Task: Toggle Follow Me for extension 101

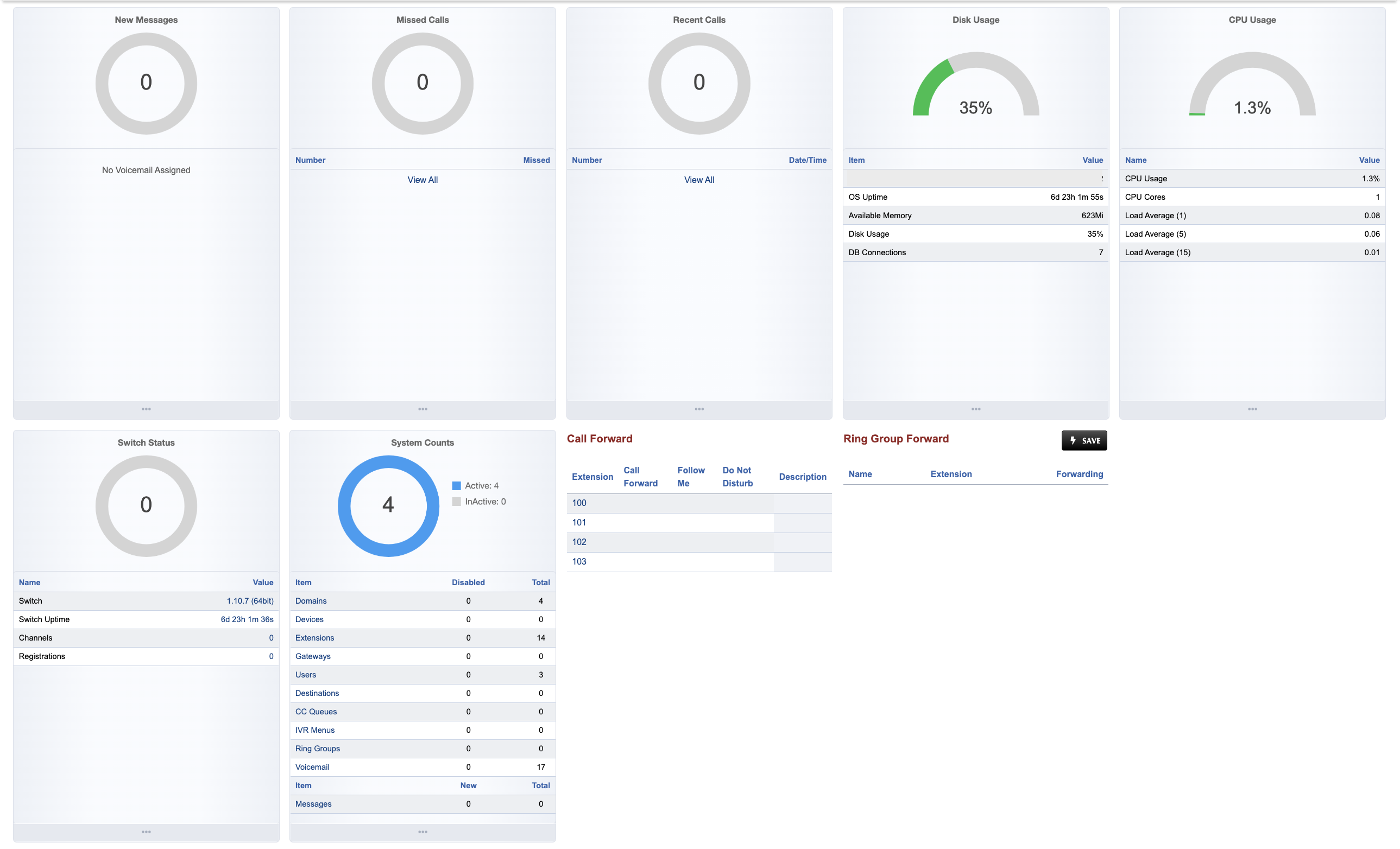Action: (690, 522)
